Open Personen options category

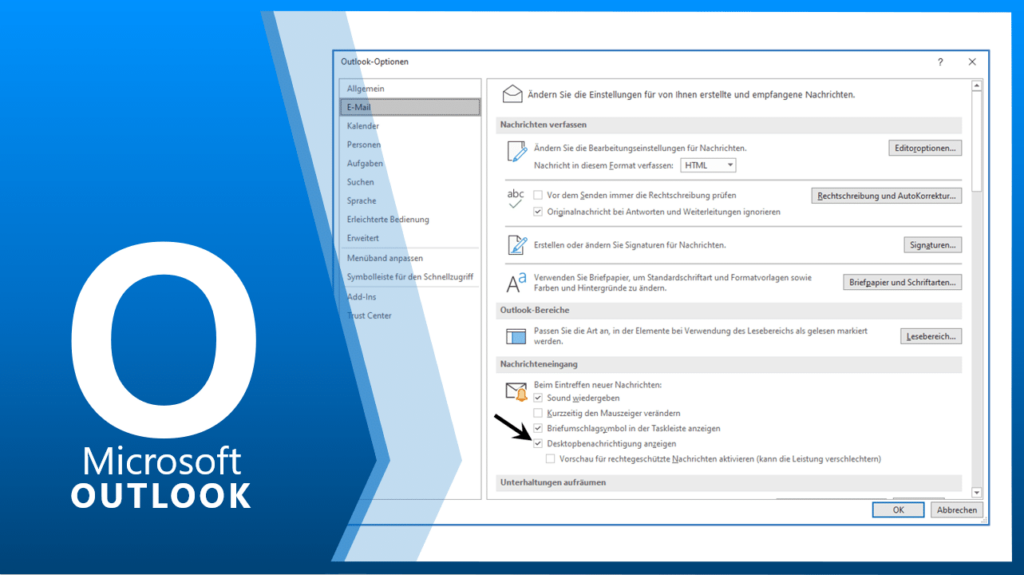point(410,144)
